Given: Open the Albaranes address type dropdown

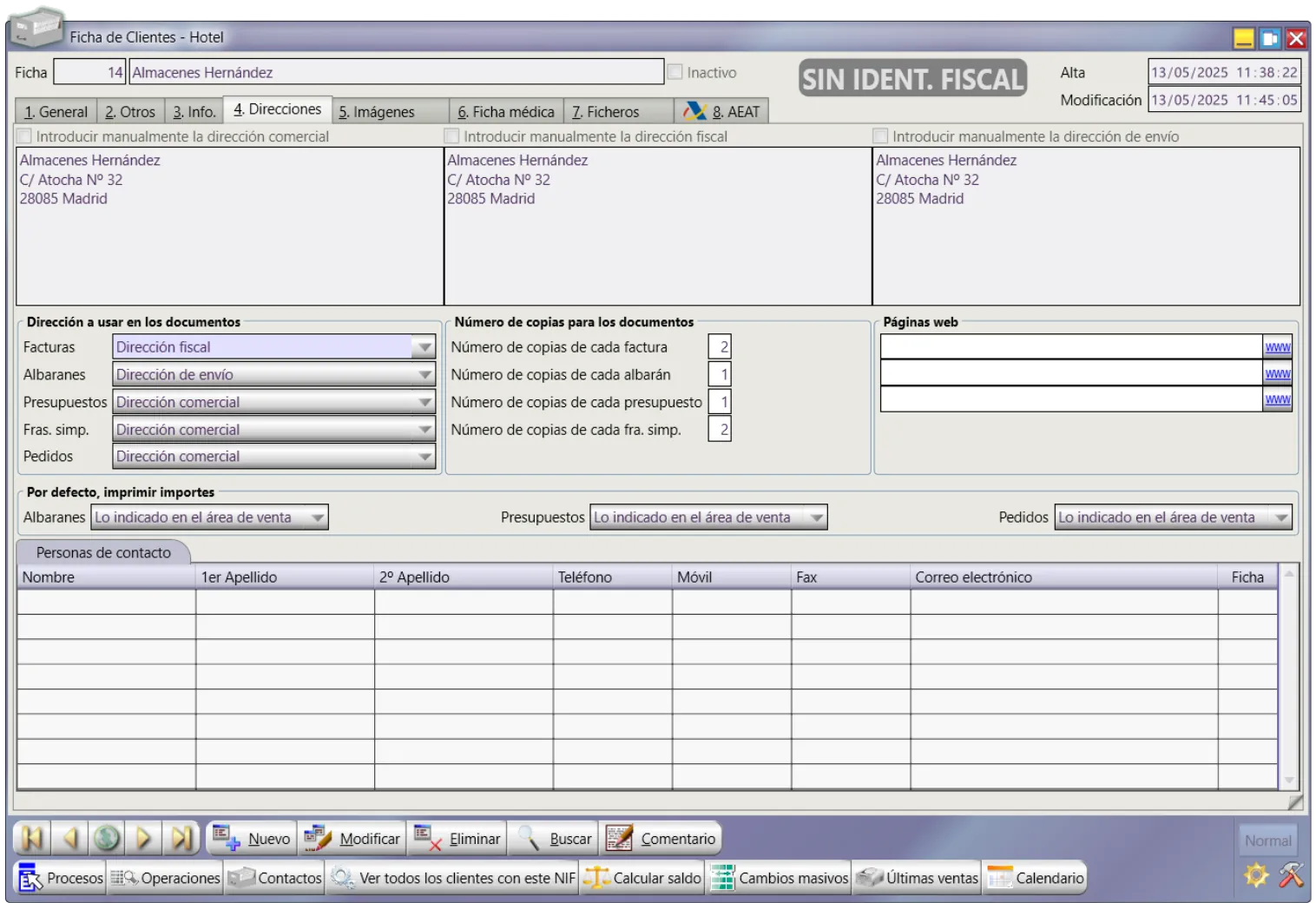Looking at the screenshot, I should pos(424,375).
